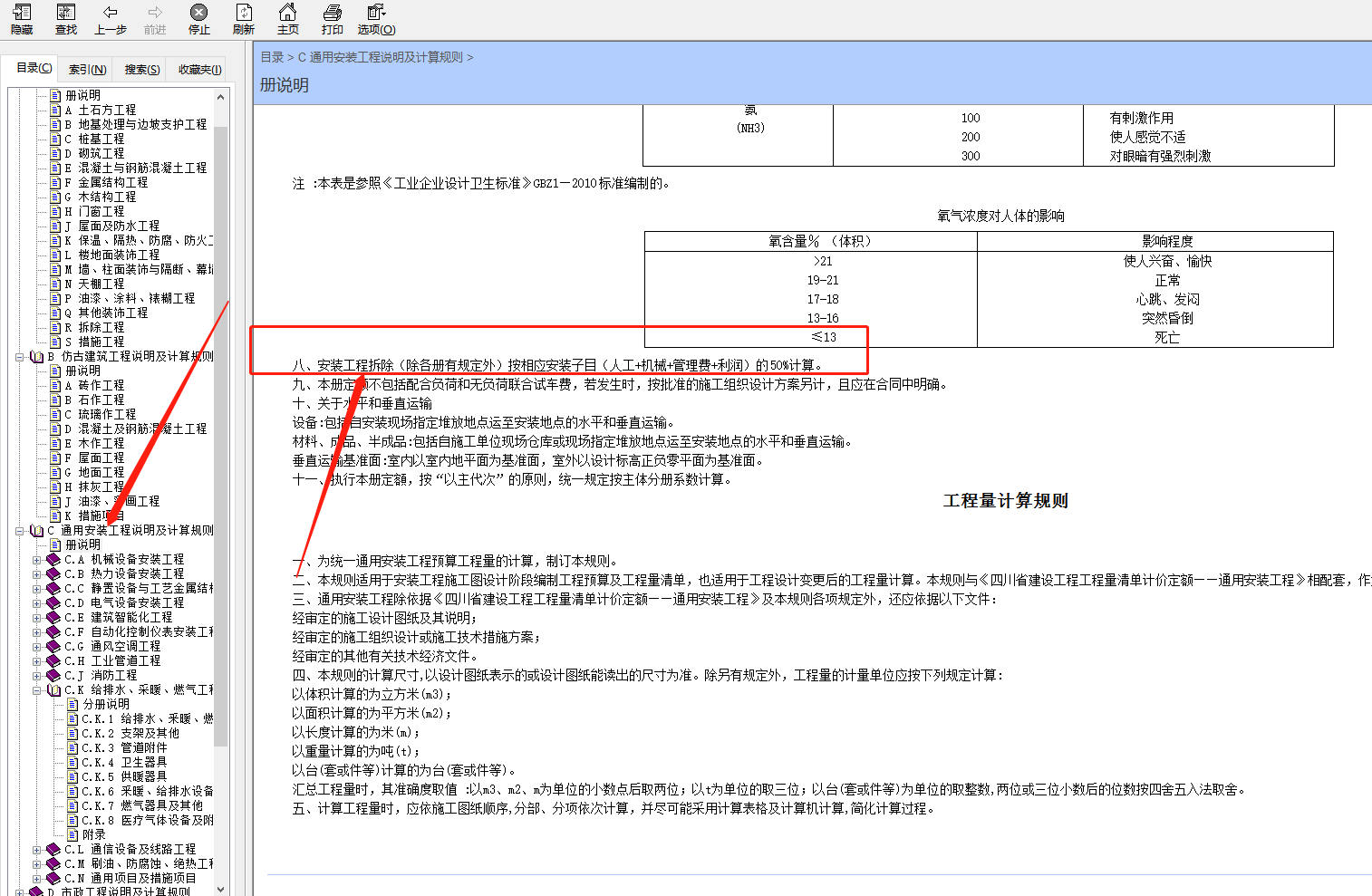Open the 收藏夹(I) tab
This screenshot has height=896, width=1372.
pos(199,69)
